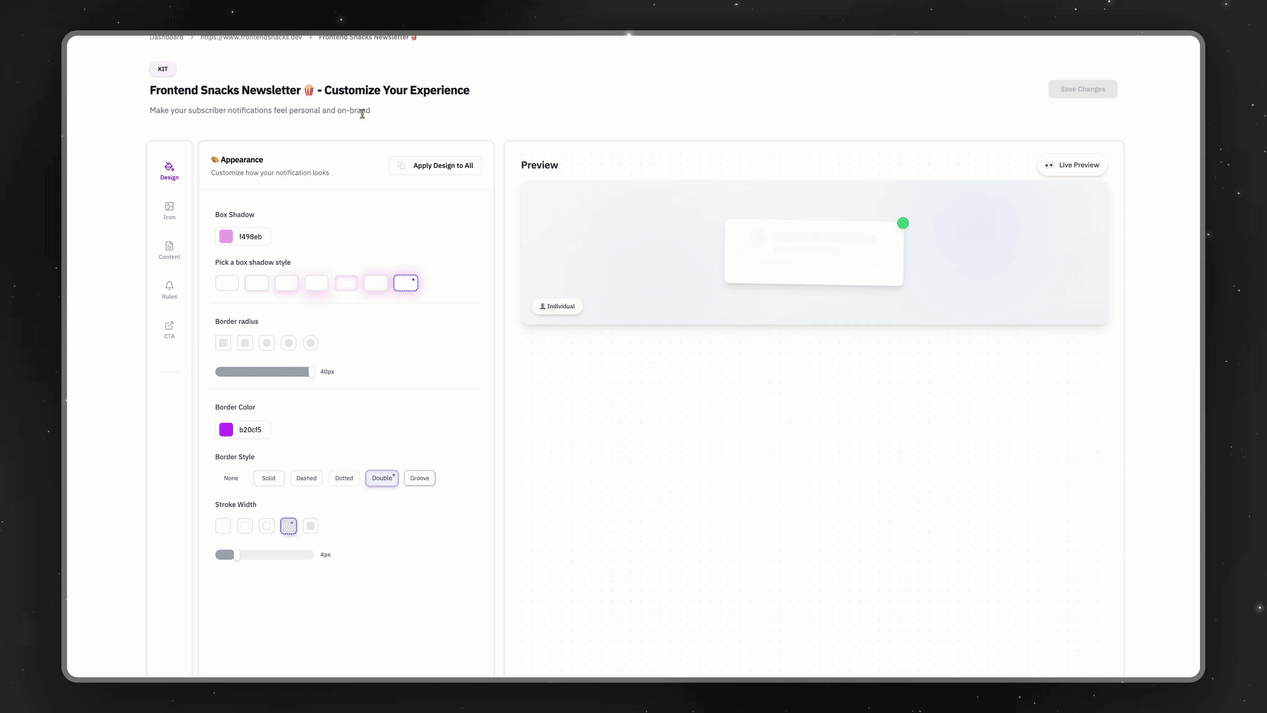
Task: Open the CTA external-link icon
Action: [x=169, y=329]
